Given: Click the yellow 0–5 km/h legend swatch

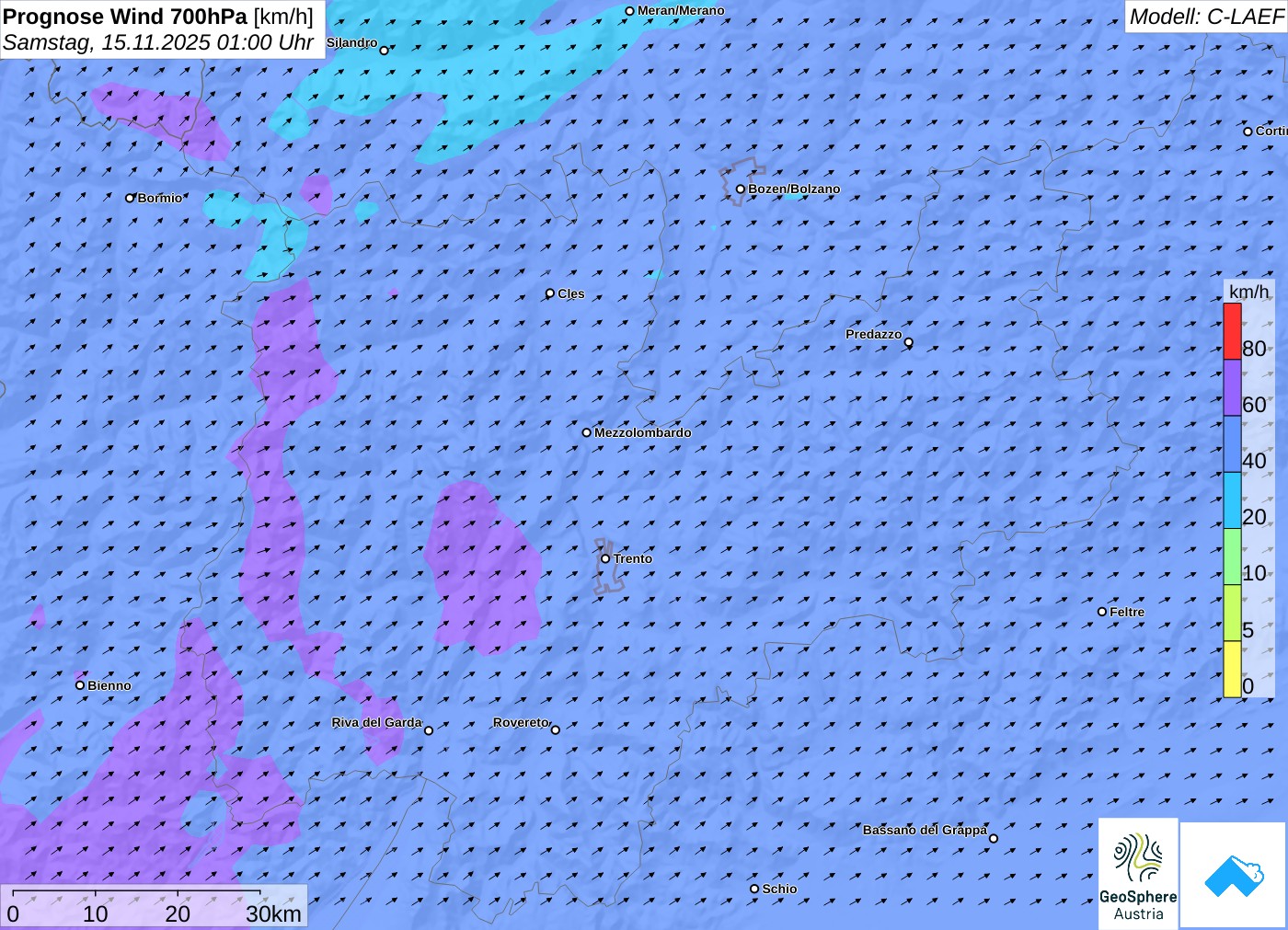Looking at the screenshot, I should (1232, 669).
